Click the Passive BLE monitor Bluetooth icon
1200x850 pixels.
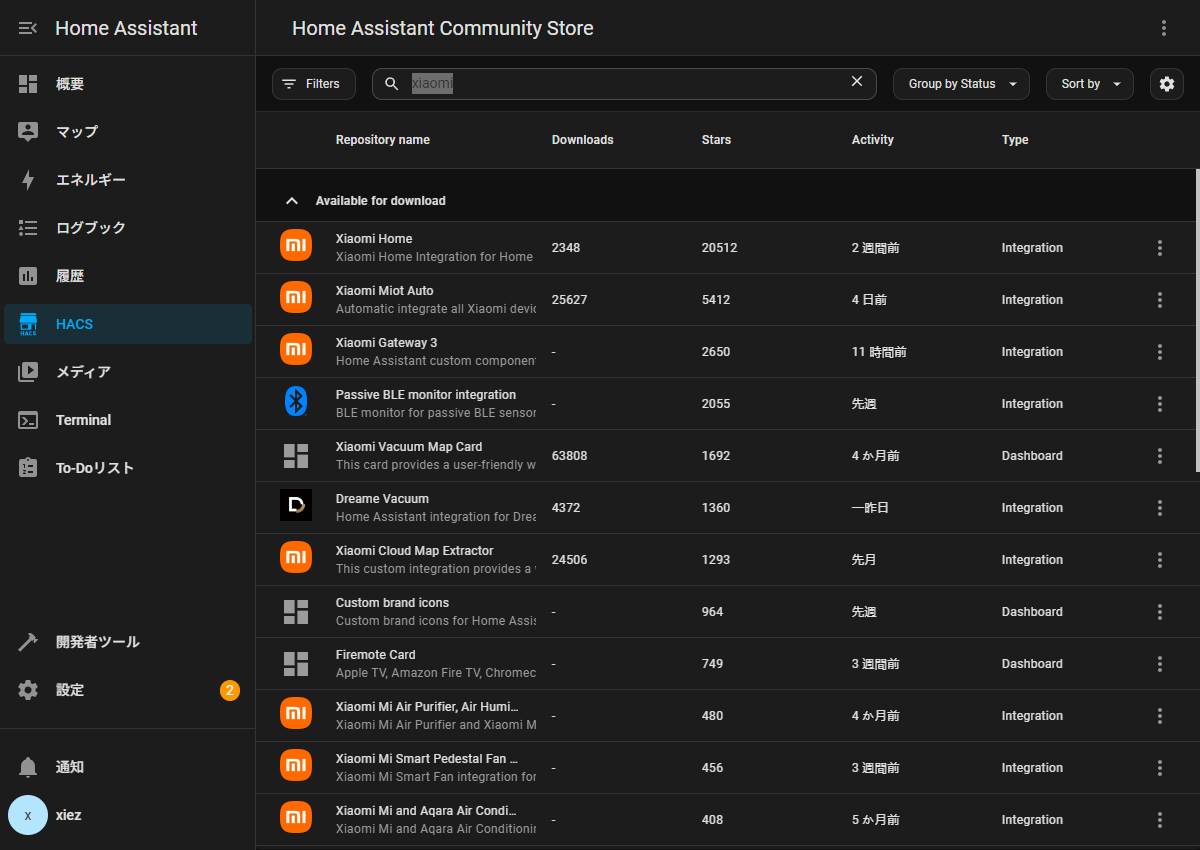(296, 402)
